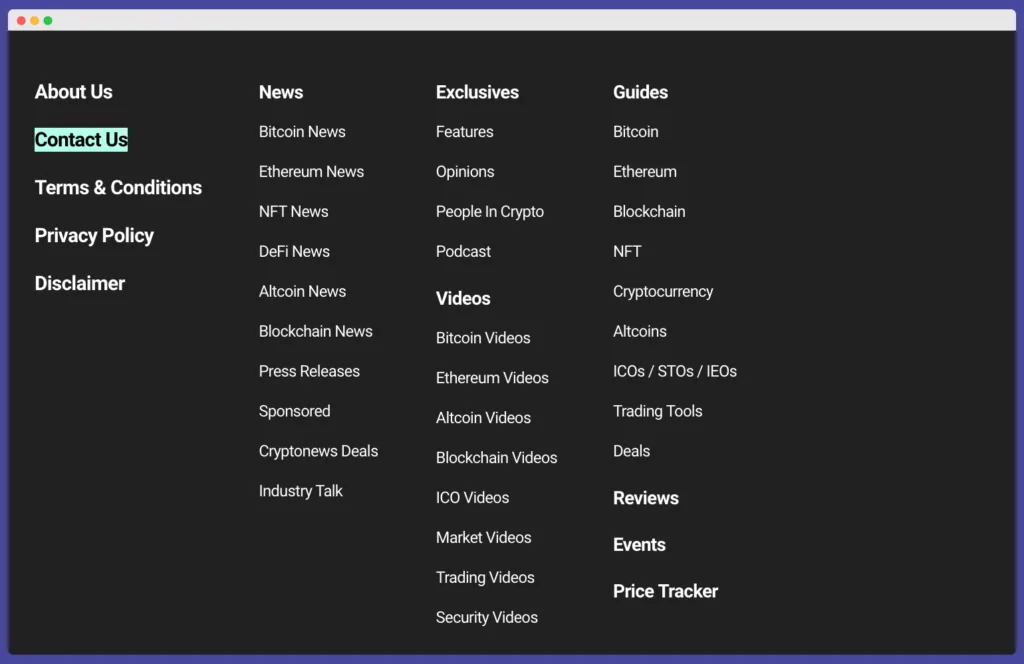View the Bitcoin guide
Viewport: 1024px width, 664px height.
[x=636, y=131]
